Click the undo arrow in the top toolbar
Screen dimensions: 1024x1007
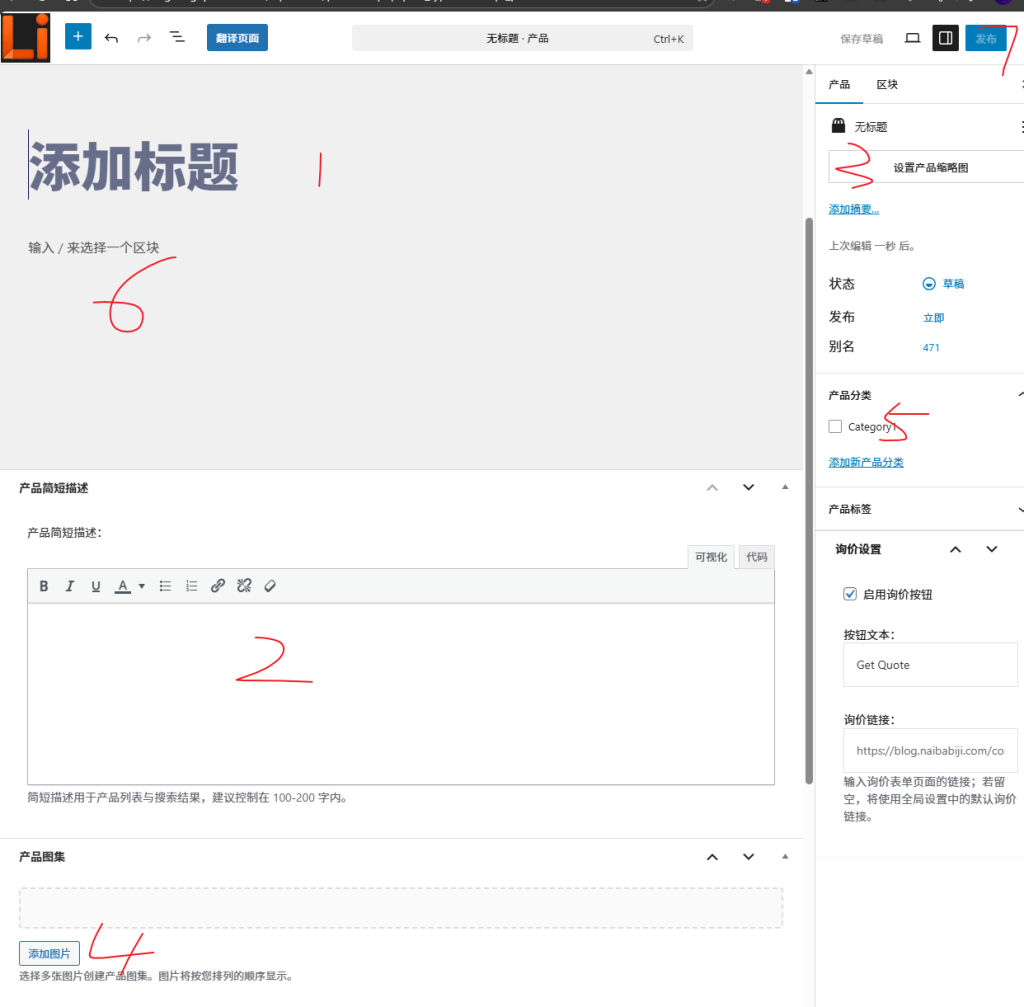tap(111, 37)
